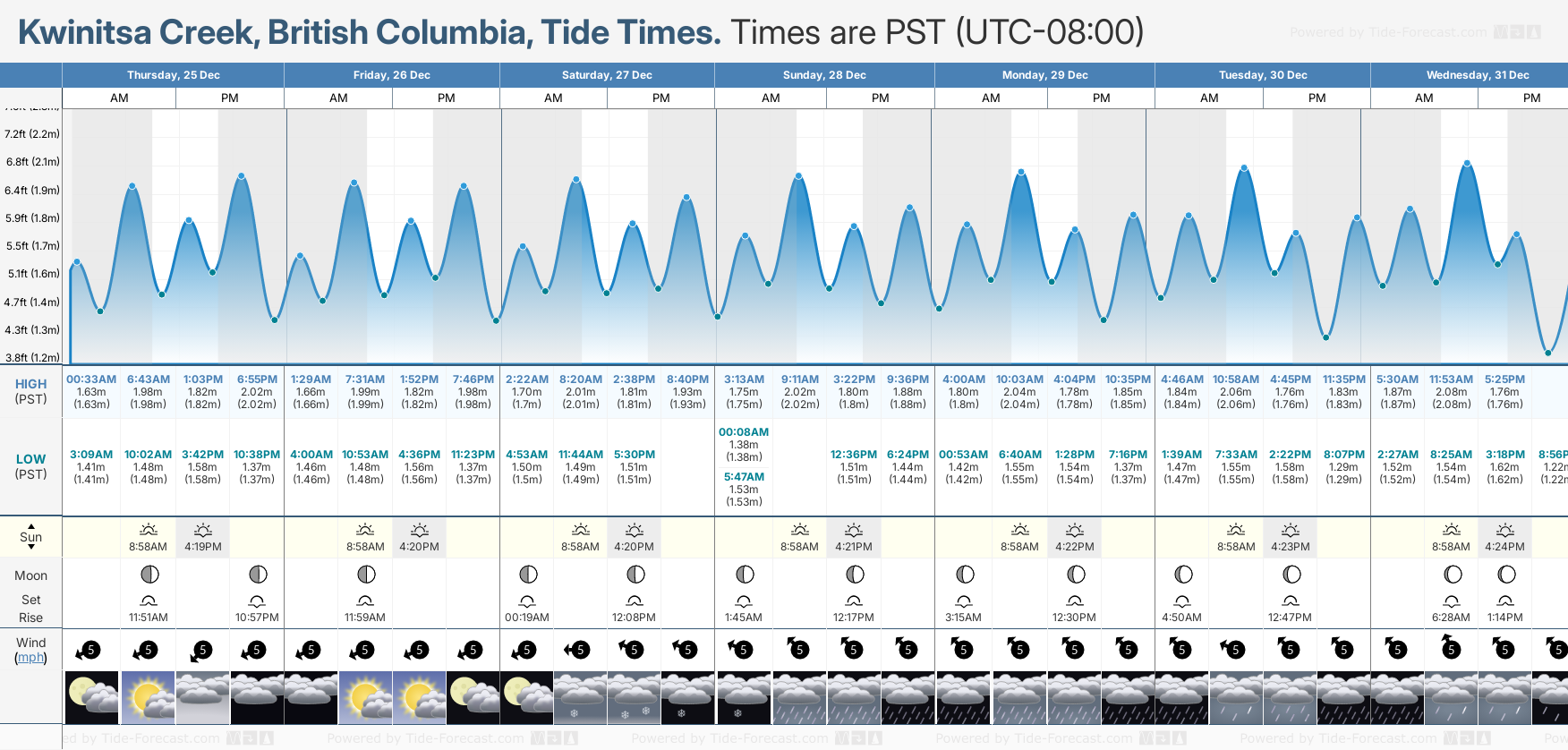The image size is (1568, 750).
Task: Click the sunset icon above 4:21PM Sunday
Action: coord(854,530)
